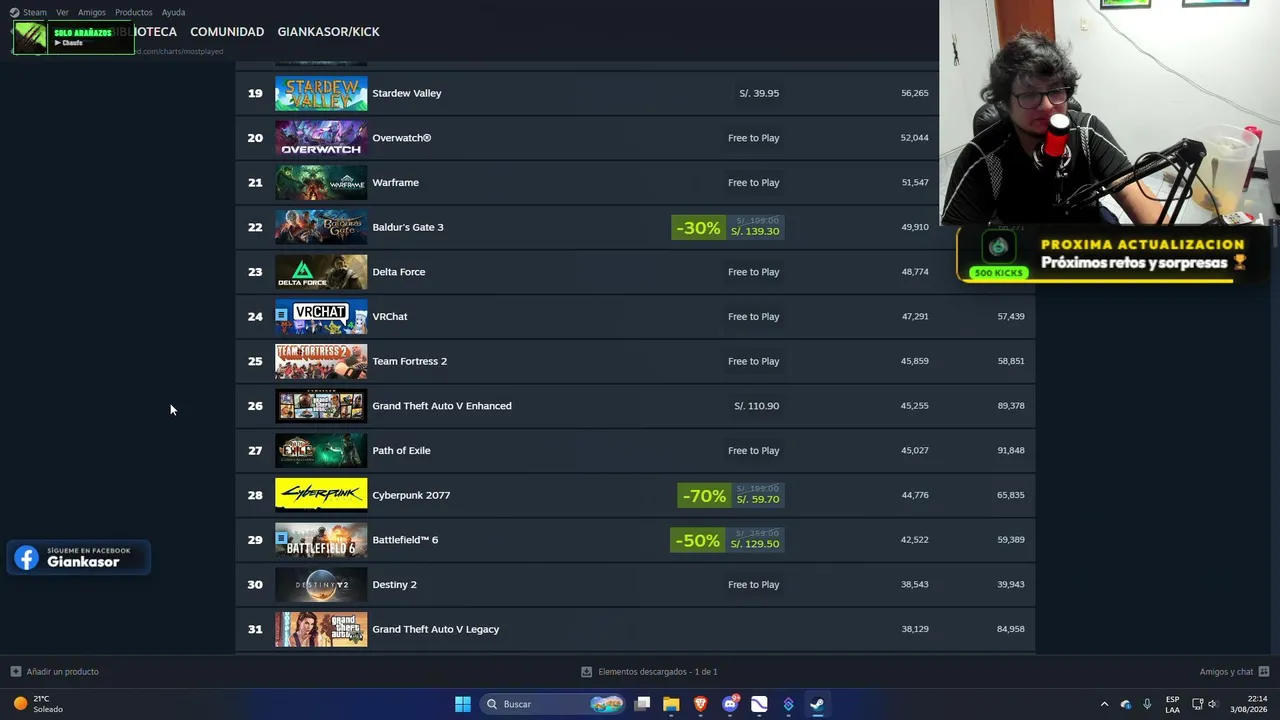Open Discord from the taskbar
The height and width of the screenshot is (720, 1280).
pos(730,704)
